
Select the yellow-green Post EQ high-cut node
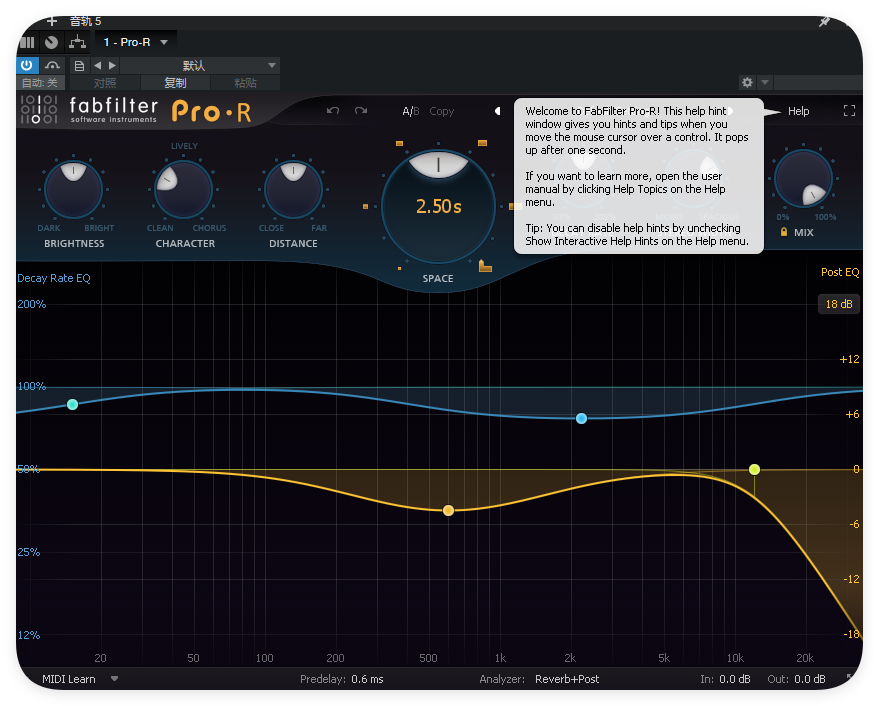click(x=755, y=469)
